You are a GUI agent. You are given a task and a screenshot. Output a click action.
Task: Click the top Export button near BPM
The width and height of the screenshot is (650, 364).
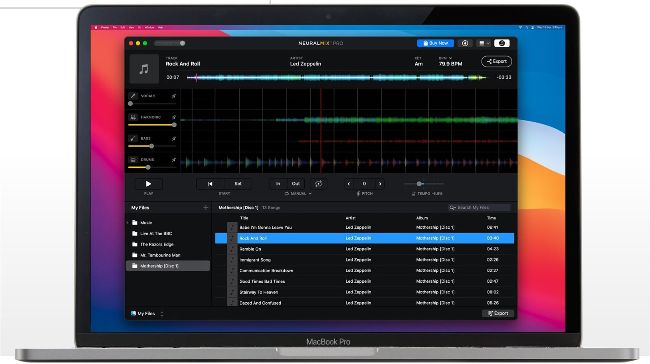point(496,61)
